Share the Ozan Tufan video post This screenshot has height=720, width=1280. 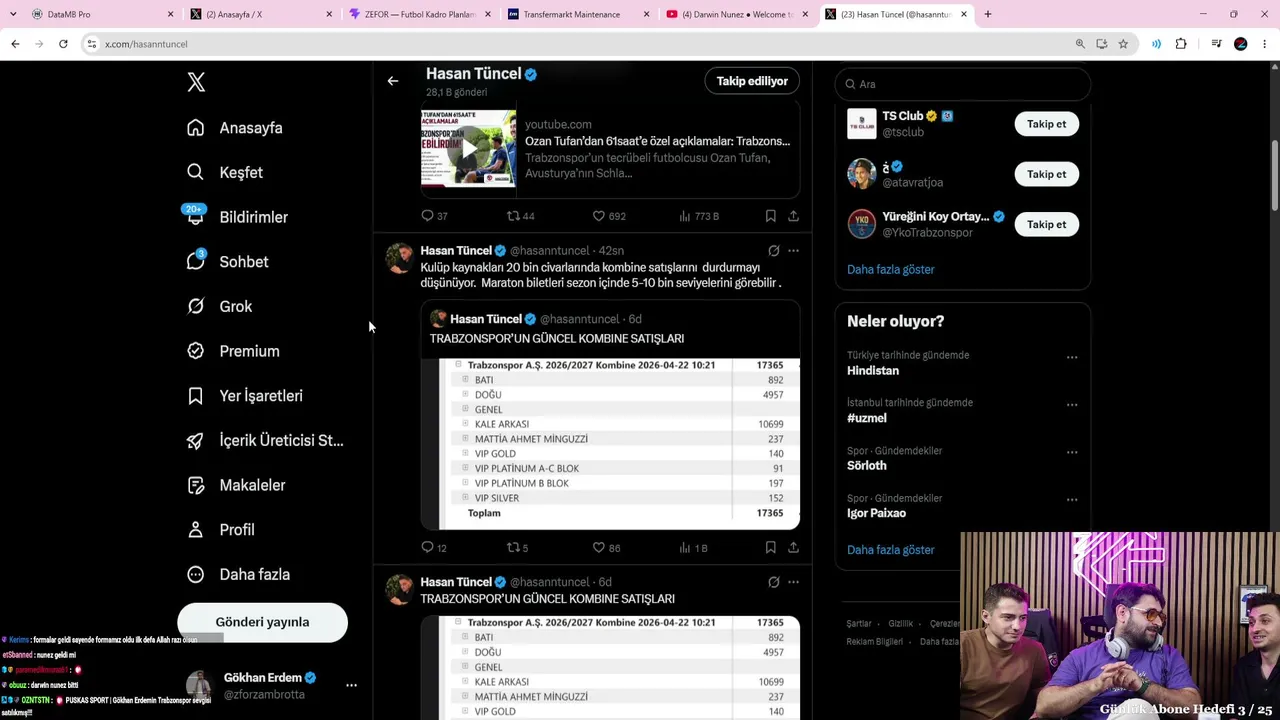click(x=793, y=216)
